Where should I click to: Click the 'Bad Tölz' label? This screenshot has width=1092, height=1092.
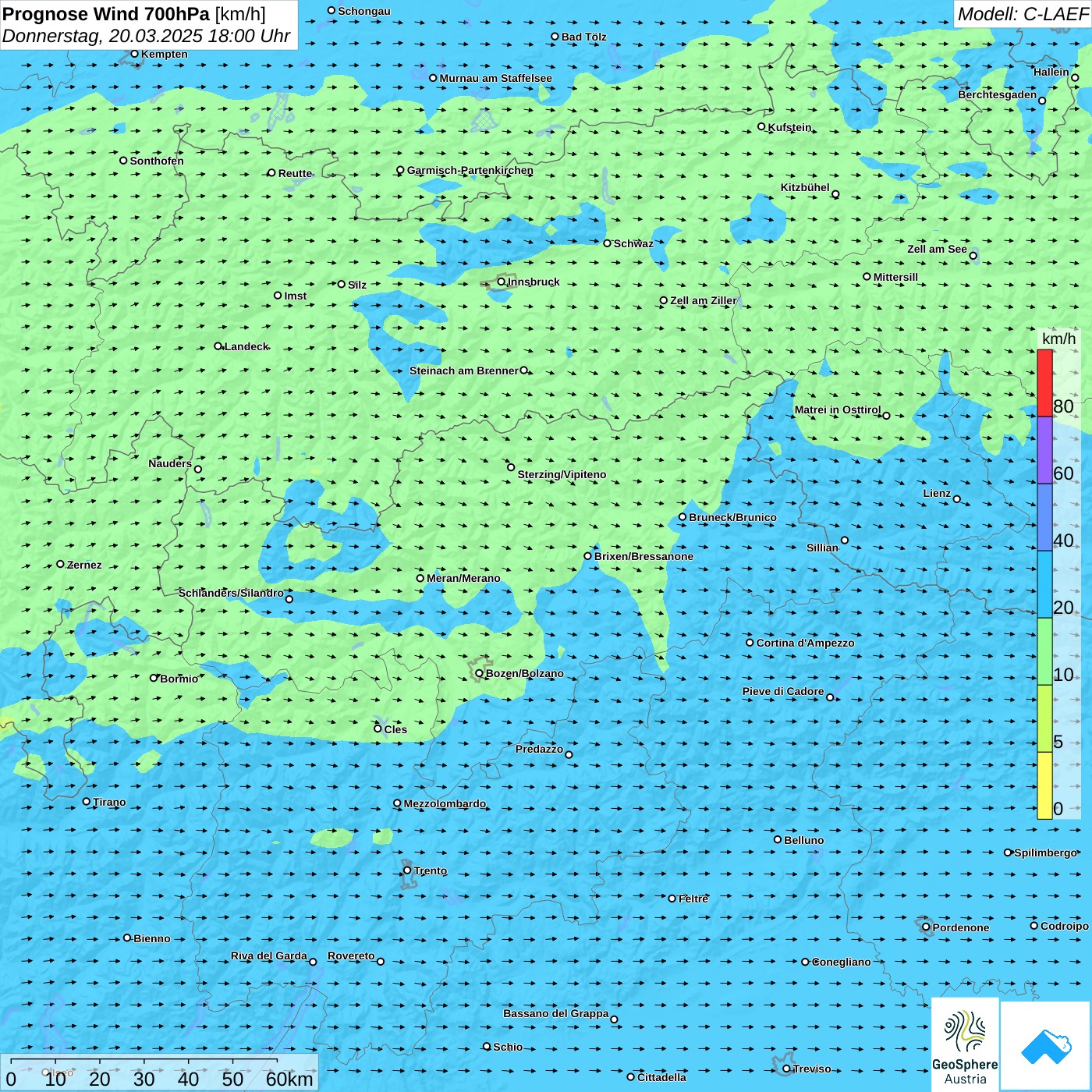pyautogui.click(x=583, y=37)
